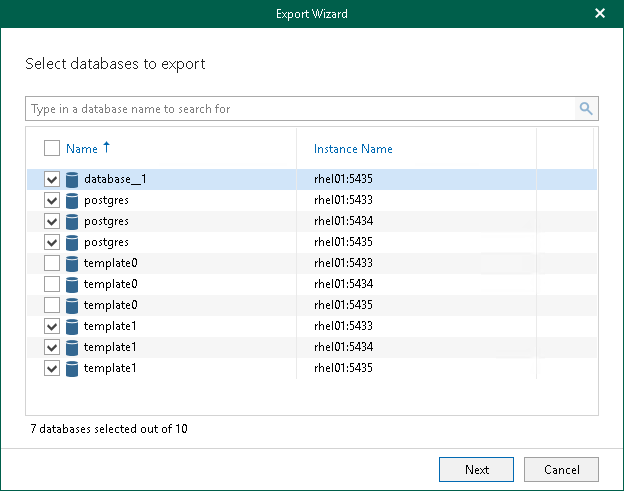Uncheck the database_1 checkbox
Screen dimensions: 624x491
click(x=52, y=180)
